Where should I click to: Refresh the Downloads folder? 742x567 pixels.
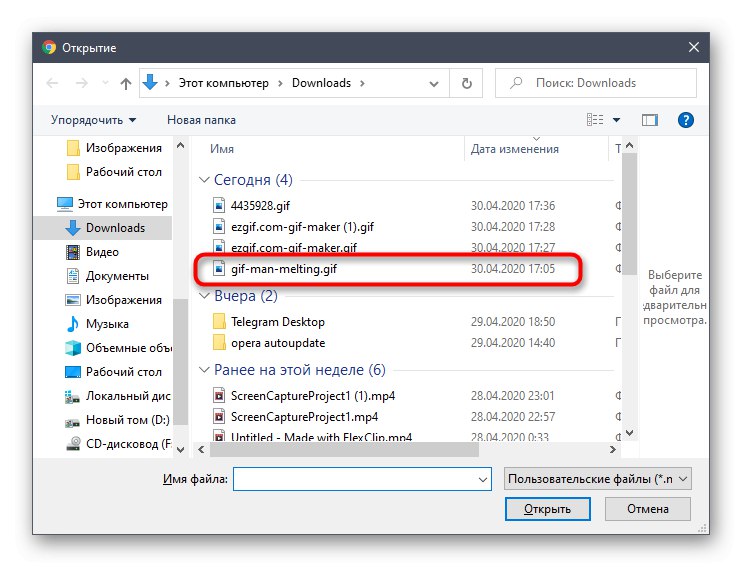pyautogui.click(x=467, y=83)
